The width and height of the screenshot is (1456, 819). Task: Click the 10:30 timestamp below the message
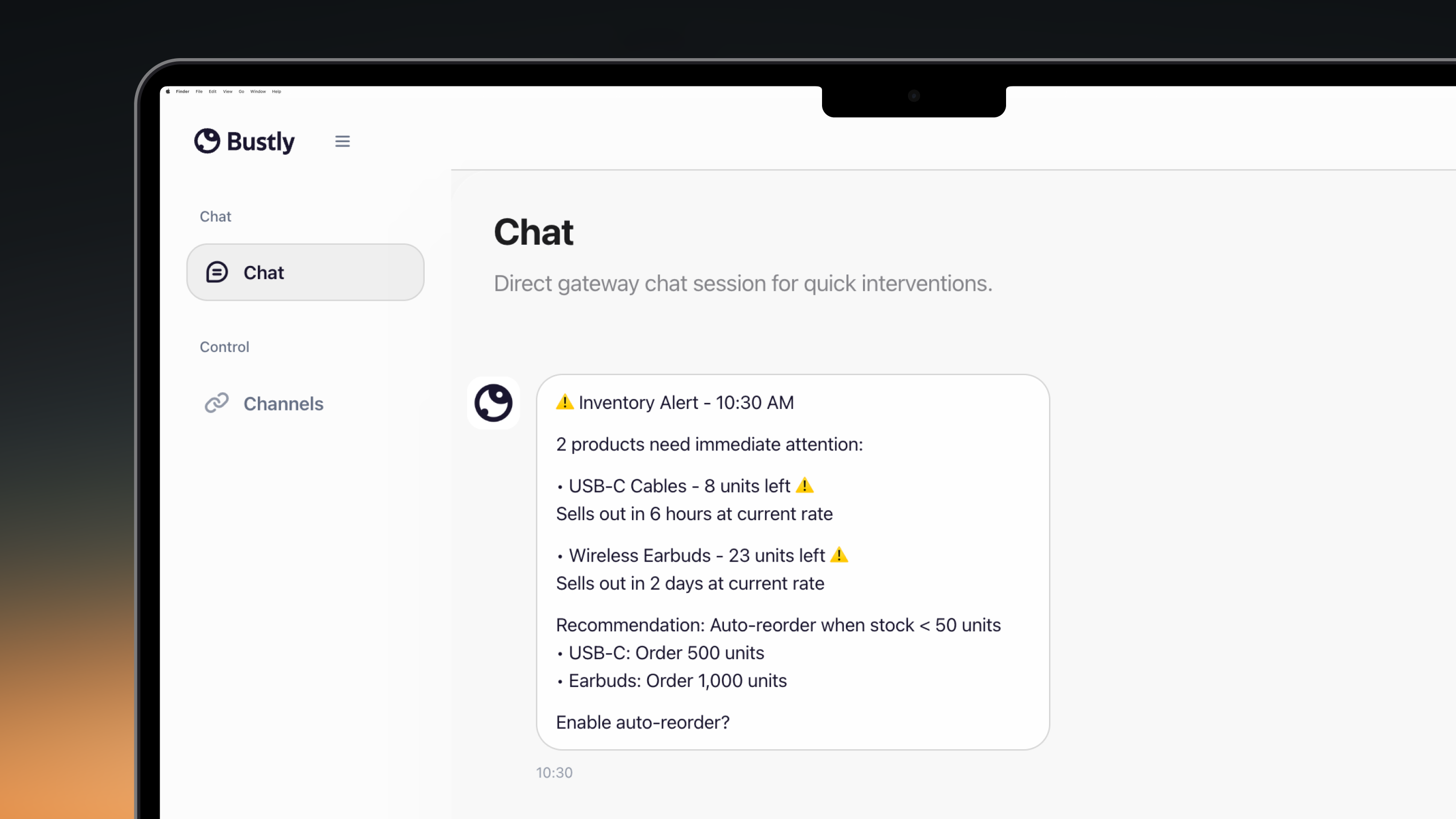(x=554, y=772)
